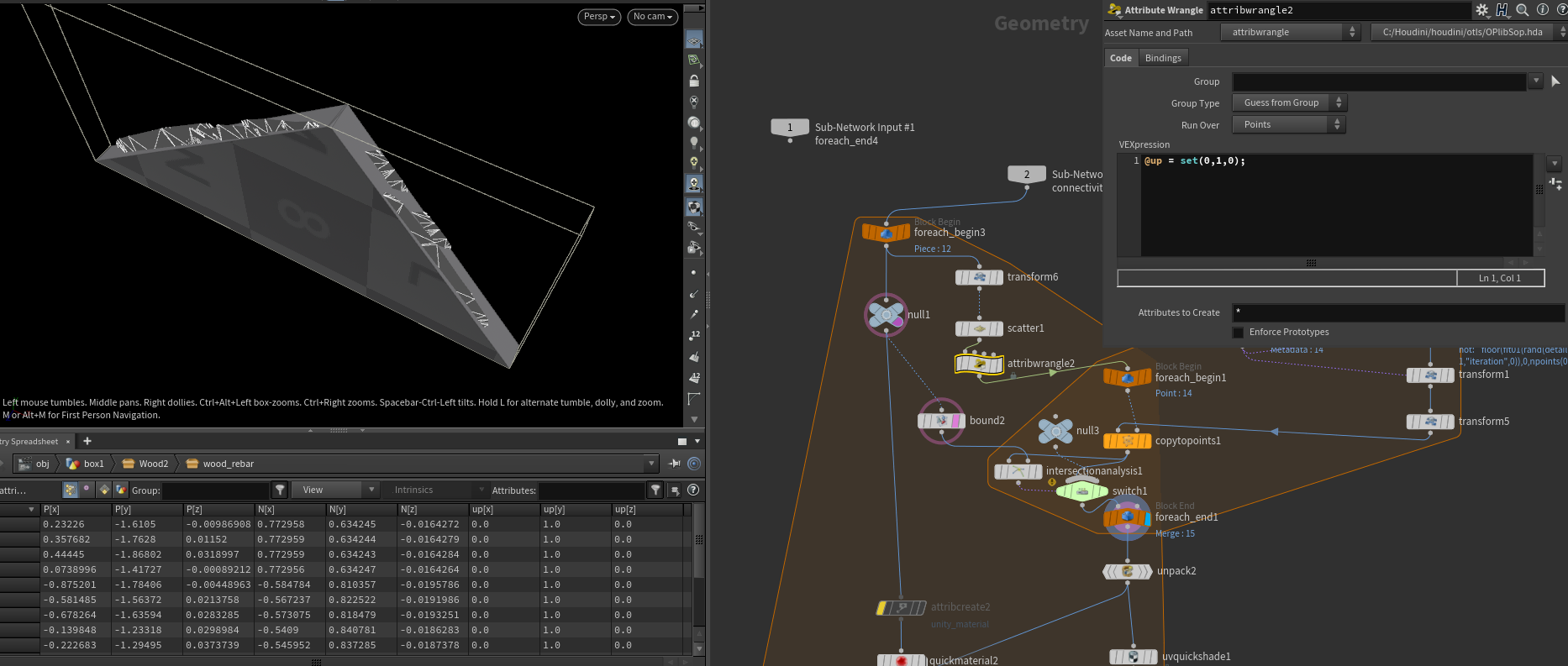
Task: Click the lock icon in viewport toolbar
Action: pyautogui.click(x=694, y=81)
